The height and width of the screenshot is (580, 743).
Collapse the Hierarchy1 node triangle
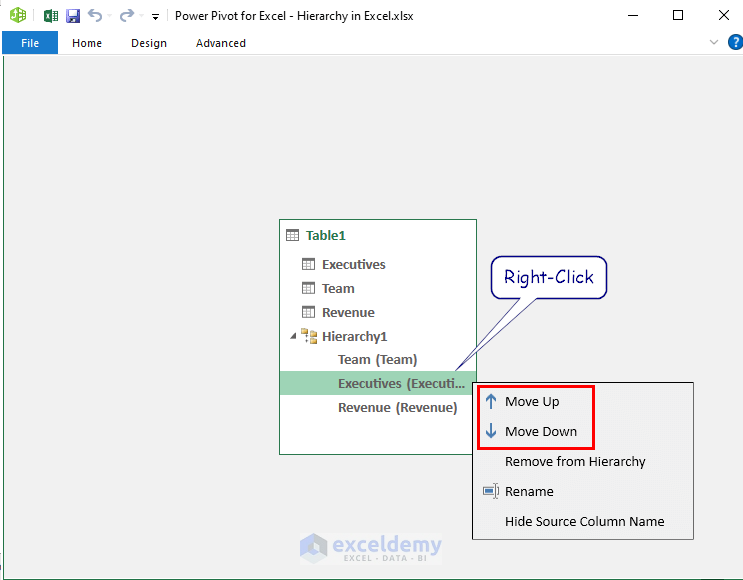click(x=293, y=336)
